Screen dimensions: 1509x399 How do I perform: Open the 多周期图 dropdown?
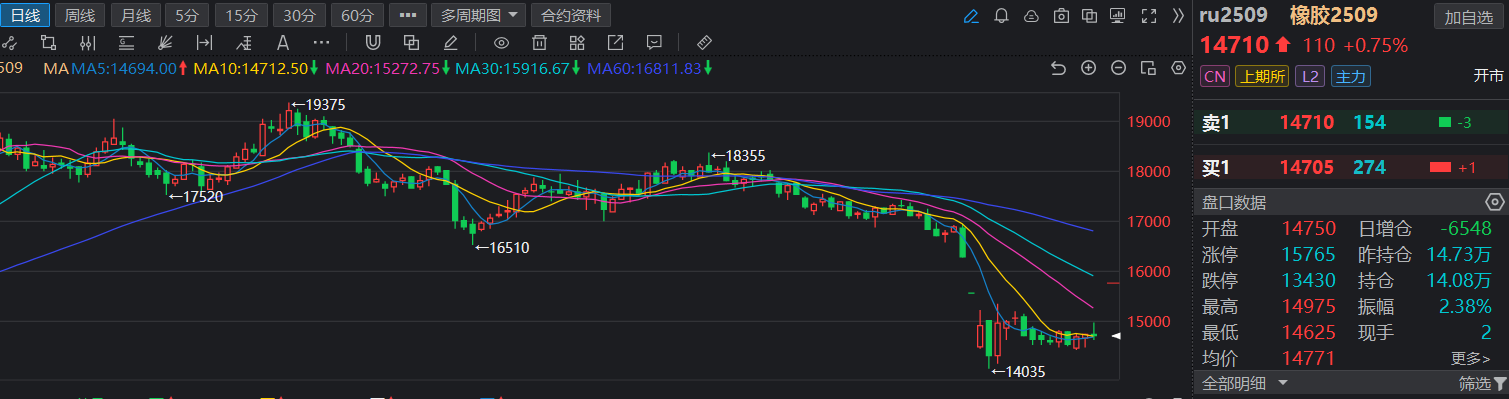click(x=479, y=15)
